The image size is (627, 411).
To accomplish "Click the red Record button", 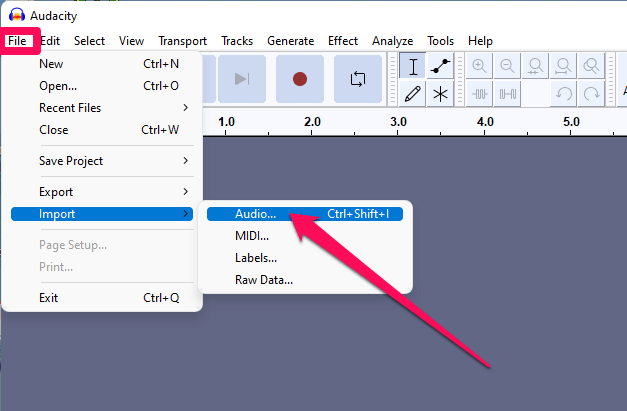I will tap(300, 79).
